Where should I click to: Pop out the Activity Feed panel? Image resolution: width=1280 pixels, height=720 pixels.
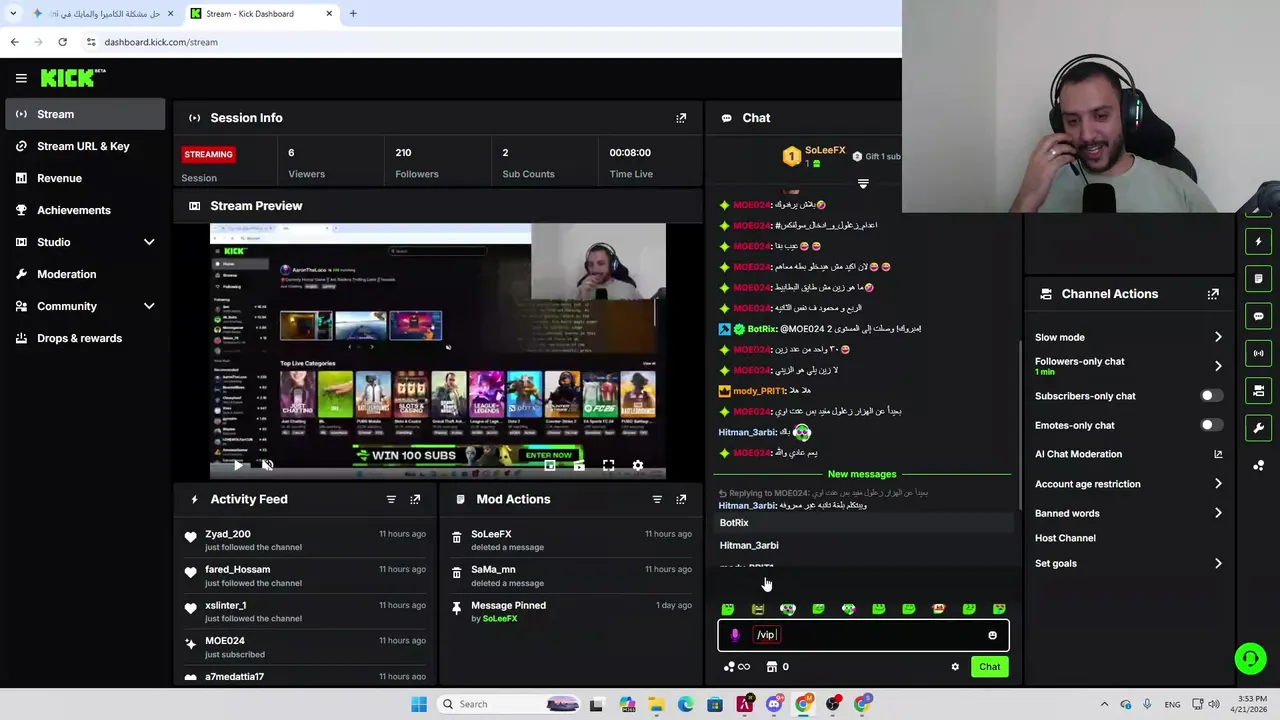tap(415, 499)
